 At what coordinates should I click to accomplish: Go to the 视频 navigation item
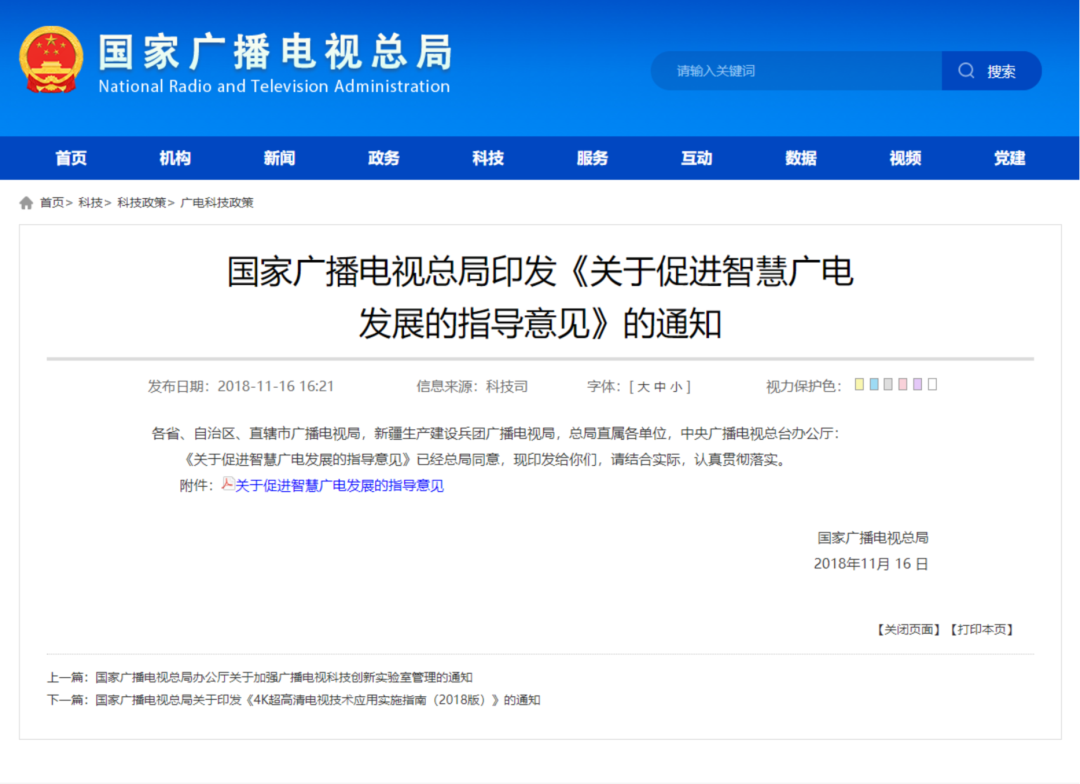click(905, 158)
